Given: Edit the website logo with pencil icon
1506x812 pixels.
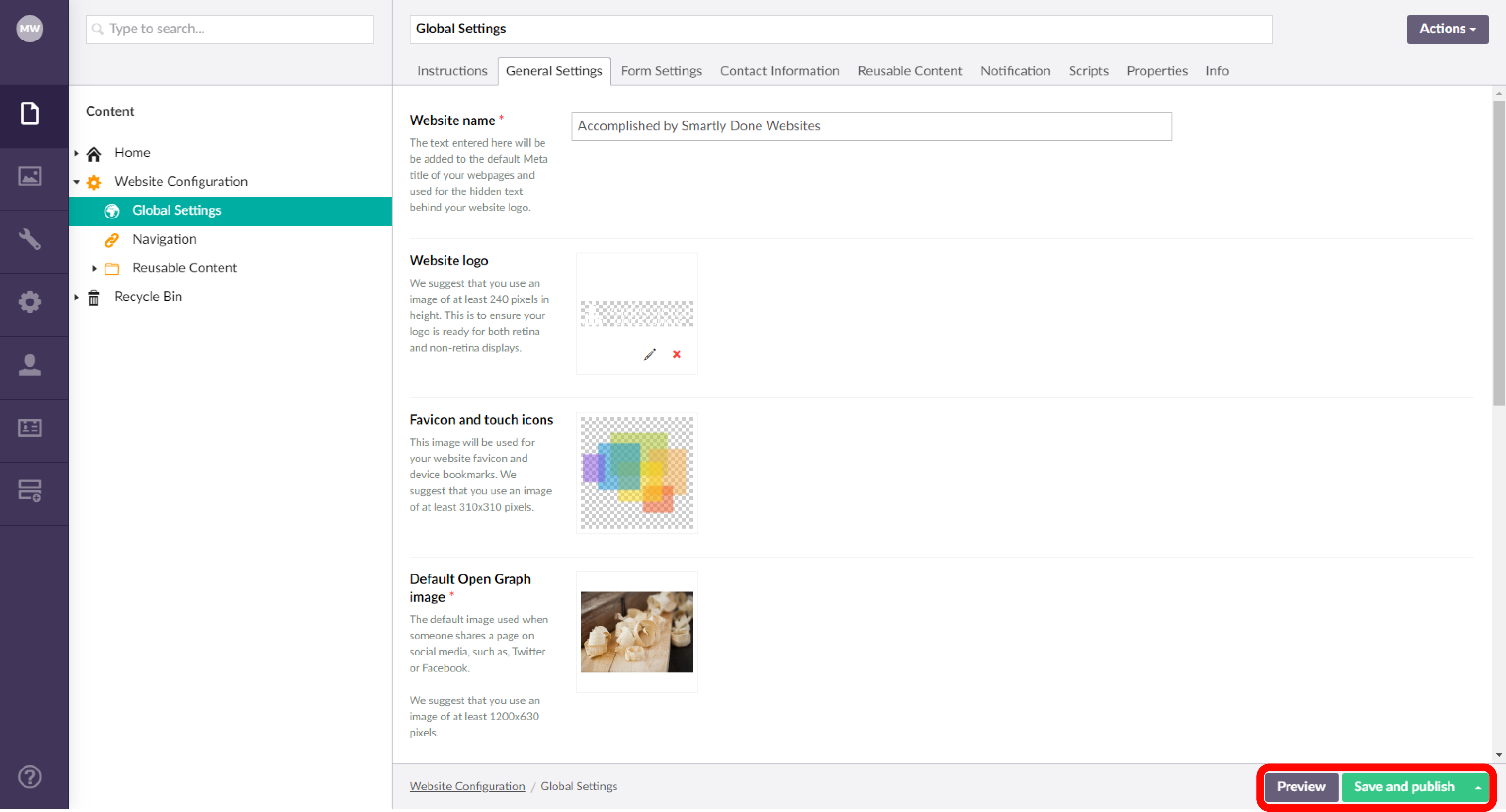Looking at the screenshot, I should click(650, 354).
